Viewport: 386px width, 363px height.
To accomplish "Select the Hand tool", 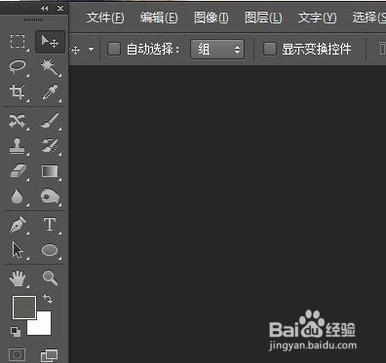I will coord(17,278).
